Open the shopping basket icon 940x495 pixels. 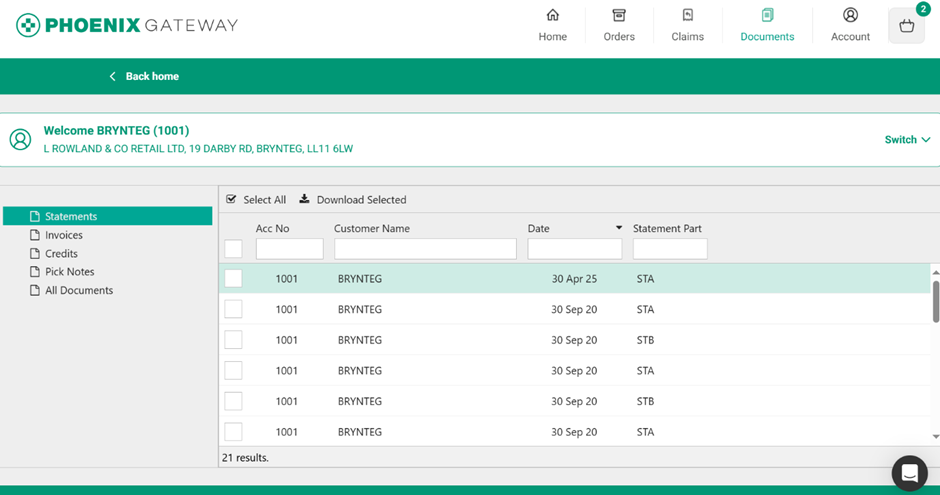[906, 27]
